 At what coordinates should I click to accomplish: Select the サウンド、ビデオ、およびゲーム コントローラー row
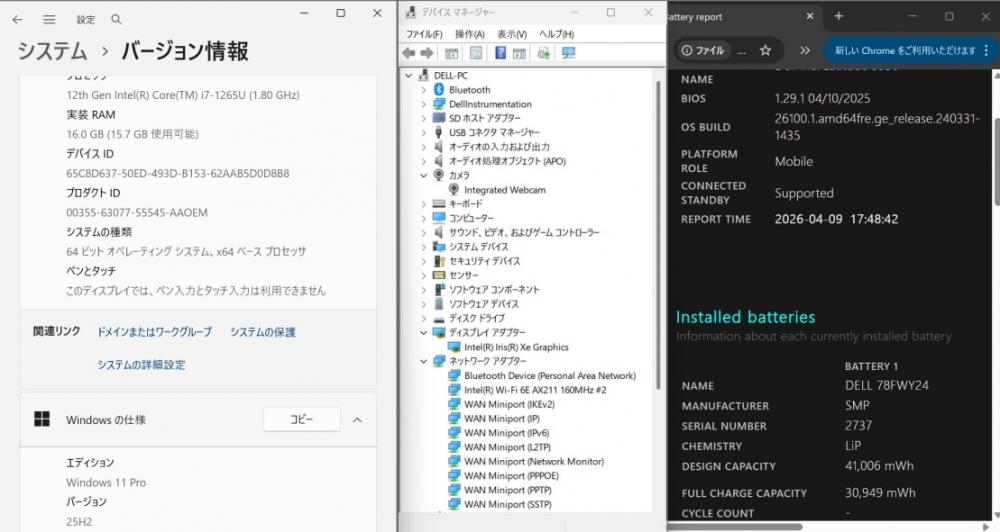pyautogui.click(x=524, y=232)
